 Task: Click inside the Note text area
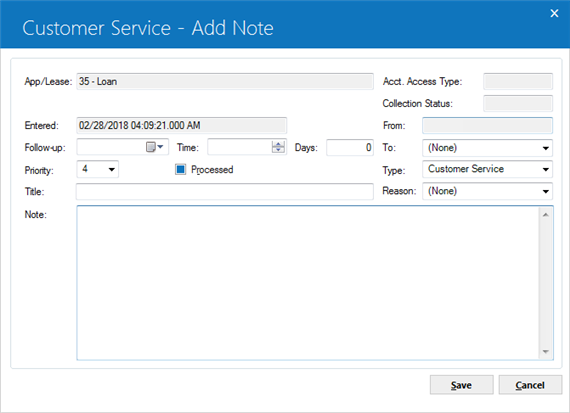[308, 283]
